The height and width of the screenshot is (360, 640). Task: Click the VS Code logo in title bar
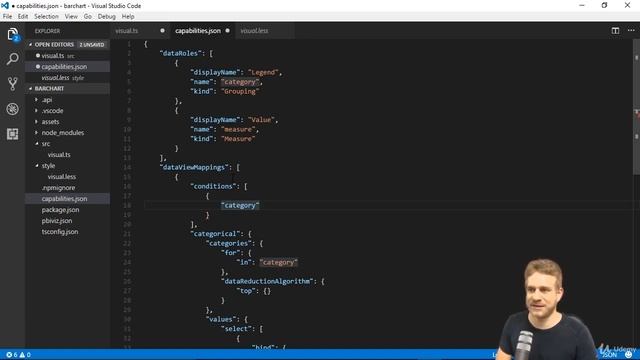tap(5, 5)
